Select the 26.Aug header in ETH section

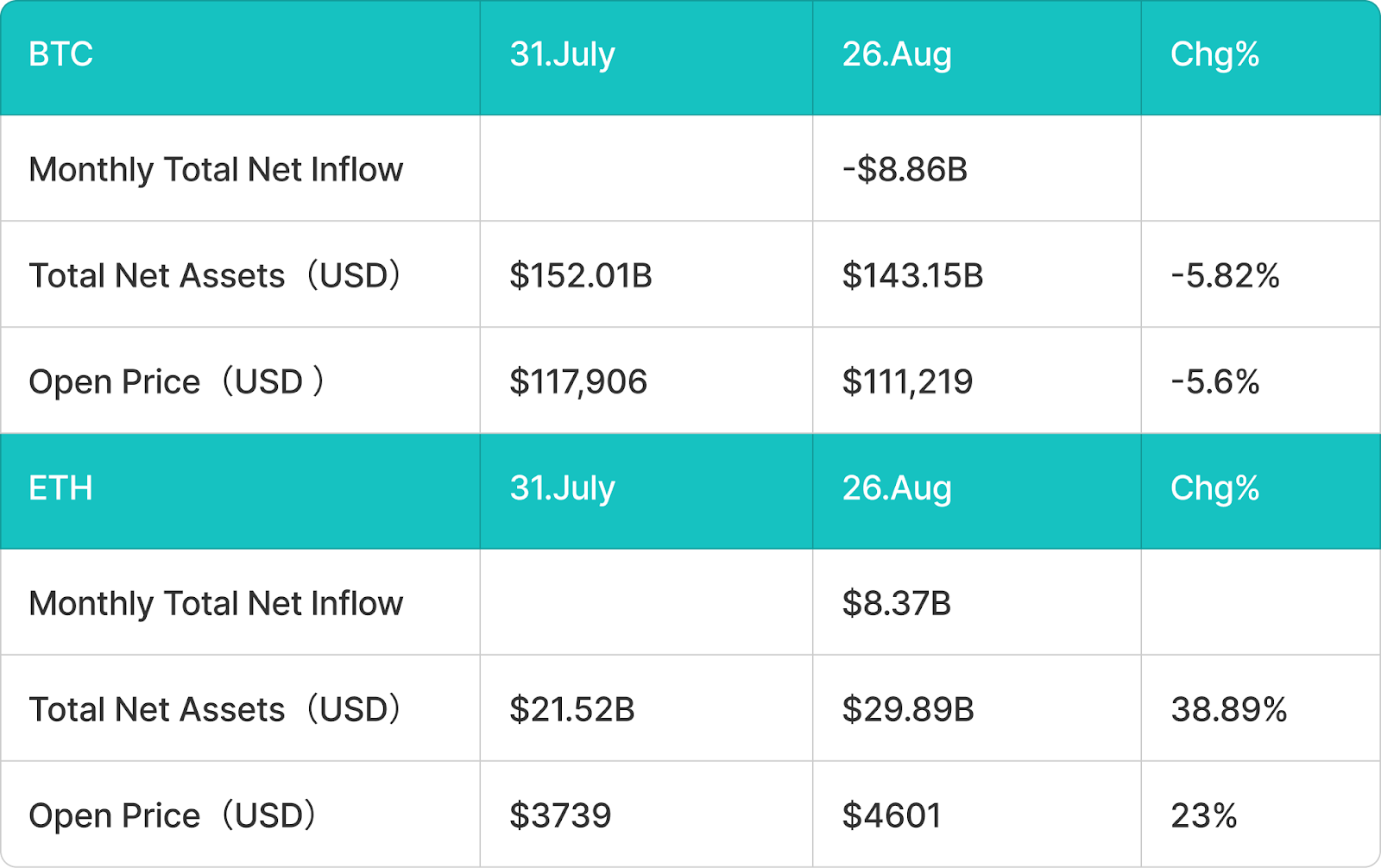(977, 491)
